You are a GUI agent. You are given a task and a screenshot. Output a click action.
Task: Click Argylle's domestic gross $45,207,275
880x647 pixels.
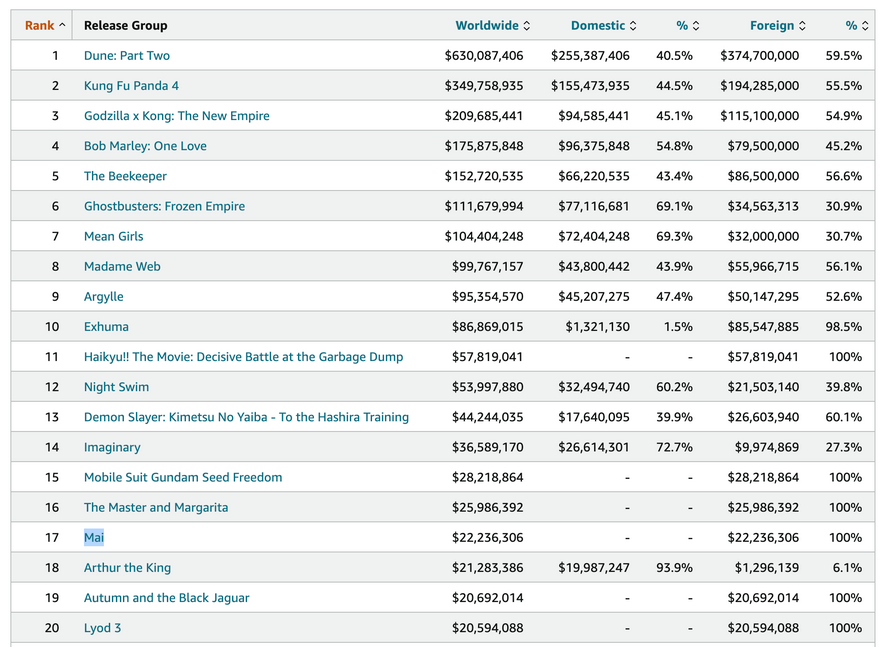(x=594, y=296)
